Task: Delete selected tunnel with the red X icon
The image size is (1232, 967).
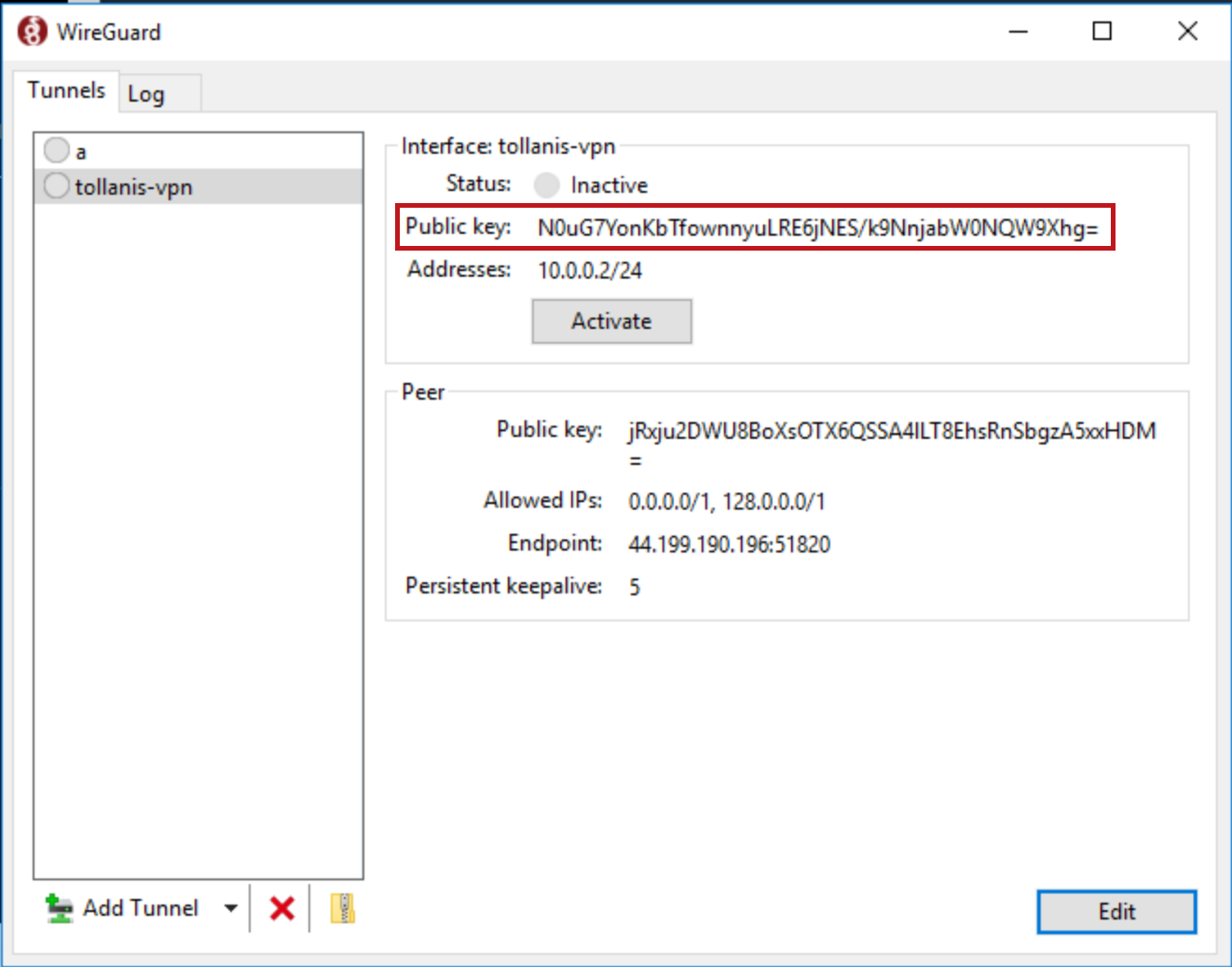Action: click(281, 908)
